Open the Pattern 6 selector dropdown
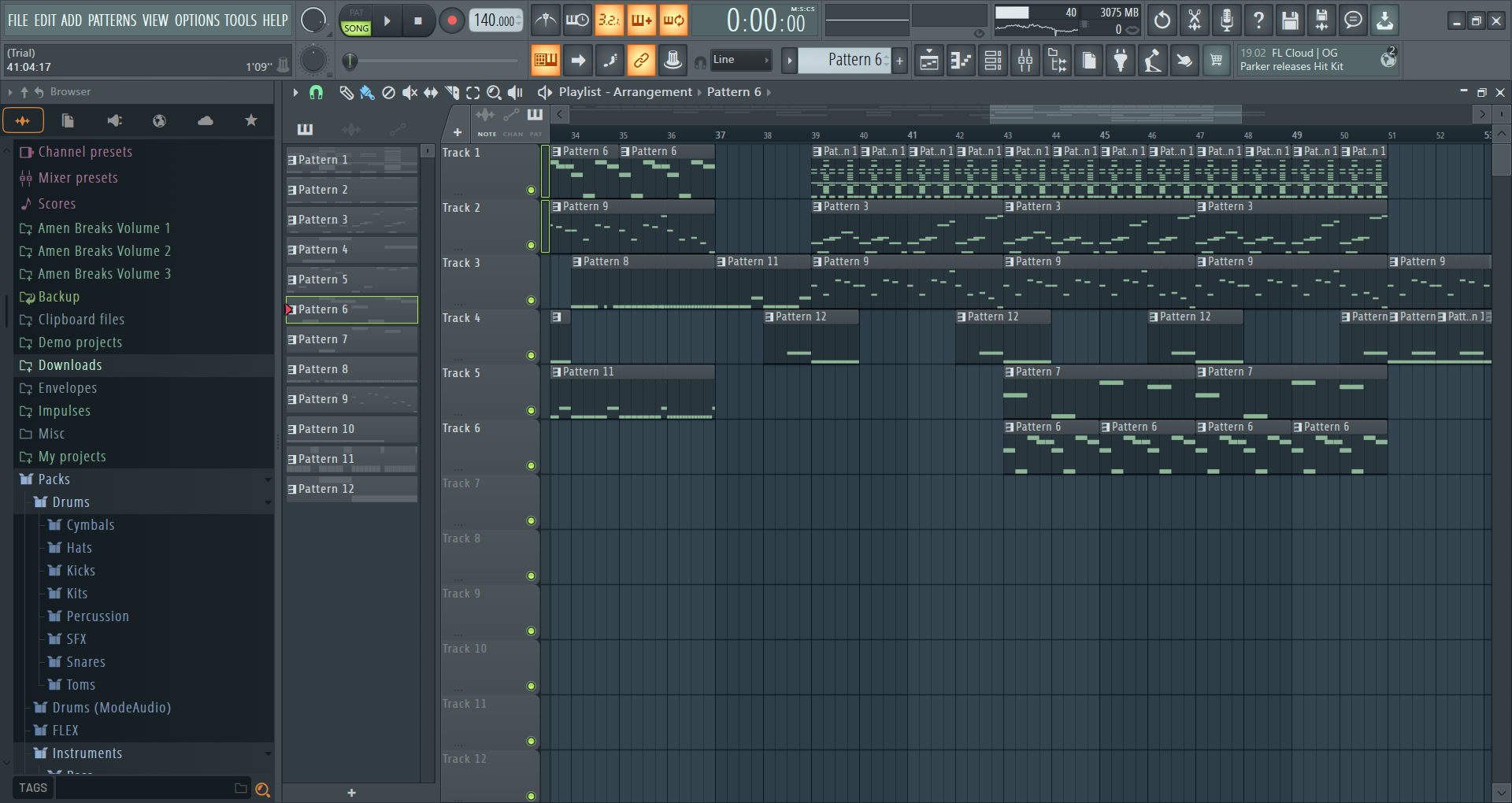The image size is (1512, 803). point(844,60)
